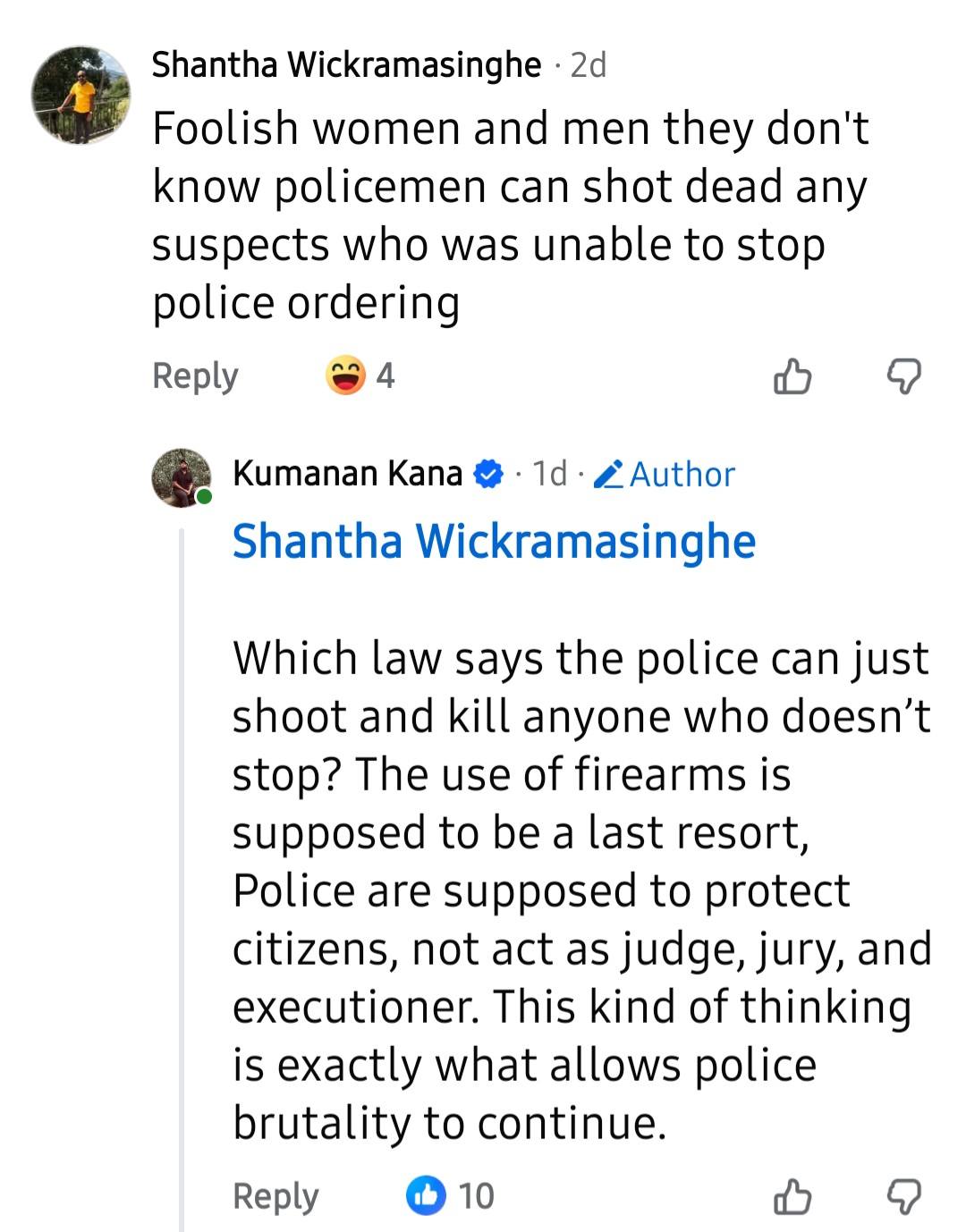
Task: Open Shantha Wickramasinghe's profile from commenter name
Action: pos(346,65)
